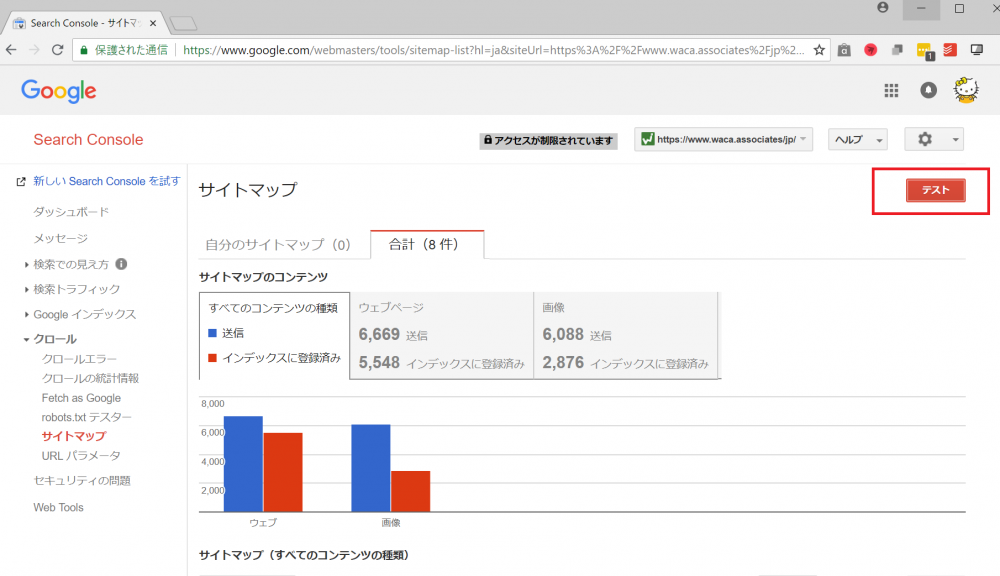Select the 画像 content card

tap(626, 336)
